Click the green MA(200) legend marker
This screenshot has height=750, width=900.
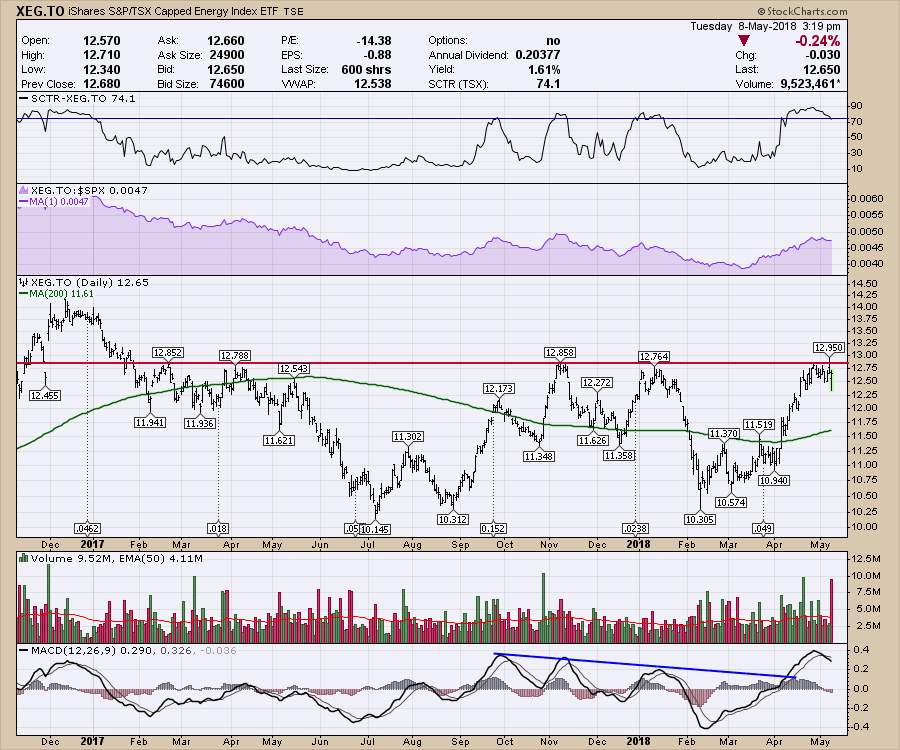pos(23,295)
